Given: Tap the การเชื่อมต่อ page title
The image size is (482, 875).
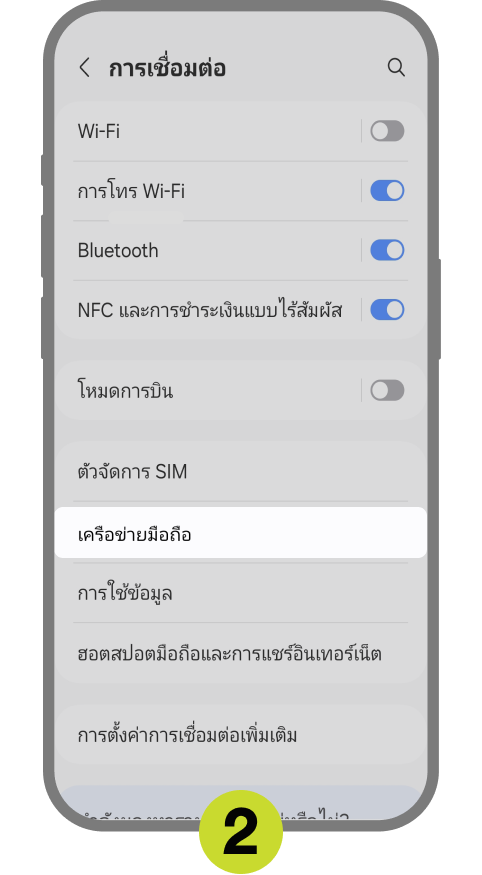Looking at the screenshot, I should pos(167,69).
